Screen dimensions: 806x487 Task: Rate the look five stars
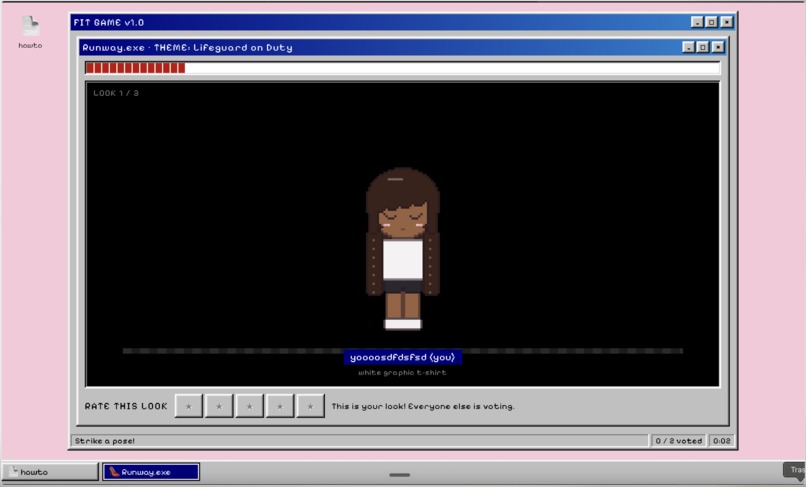click(x=310, y=406)
